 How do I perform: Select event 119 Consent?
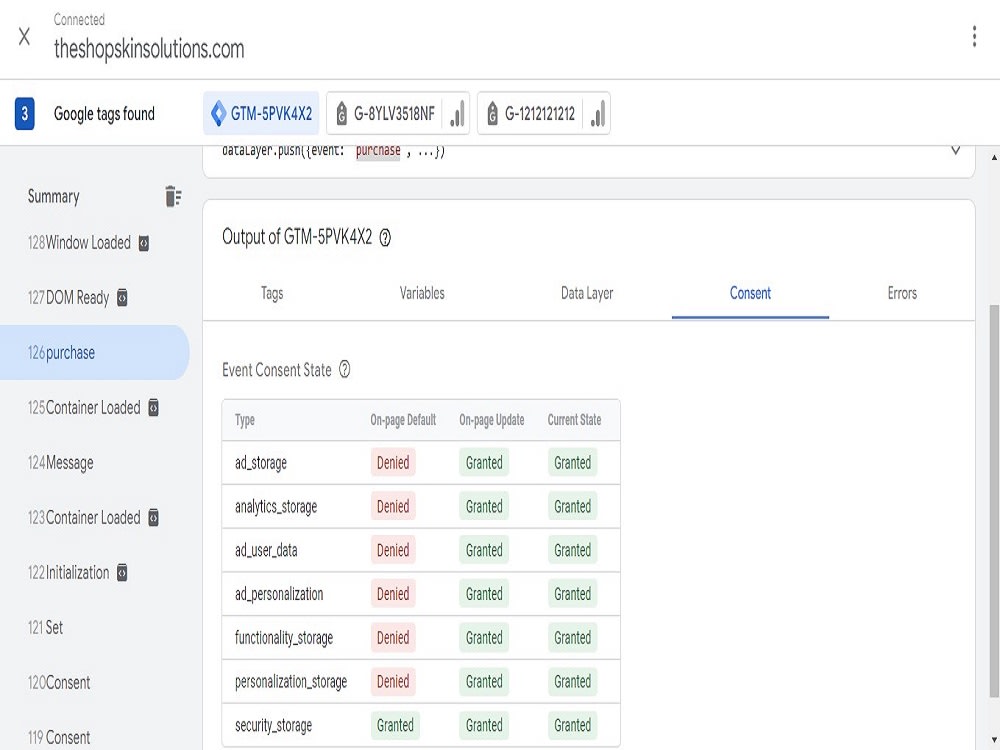coord(59,737)
